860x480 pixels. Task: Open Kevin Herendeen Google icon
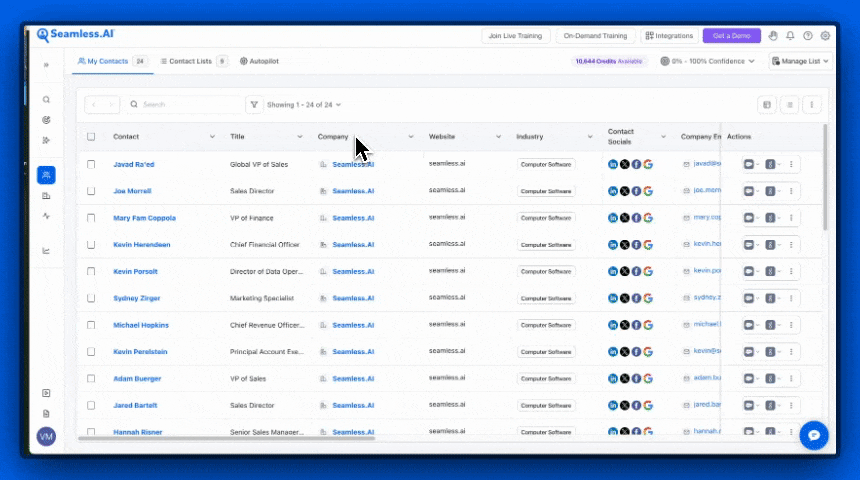coord(648,245)
